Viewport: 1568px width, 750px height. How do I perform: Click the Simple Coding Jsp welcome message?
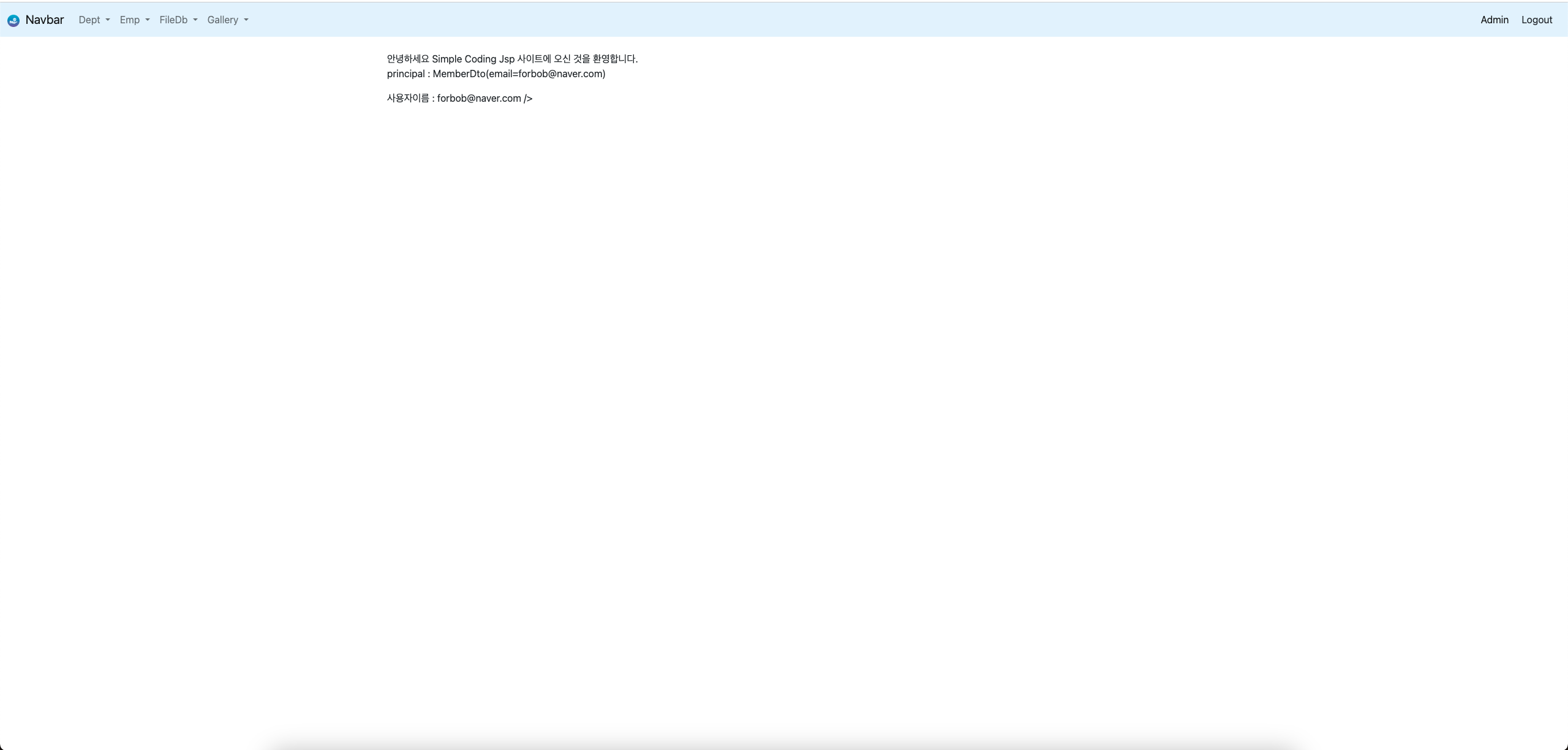(511, 59)
